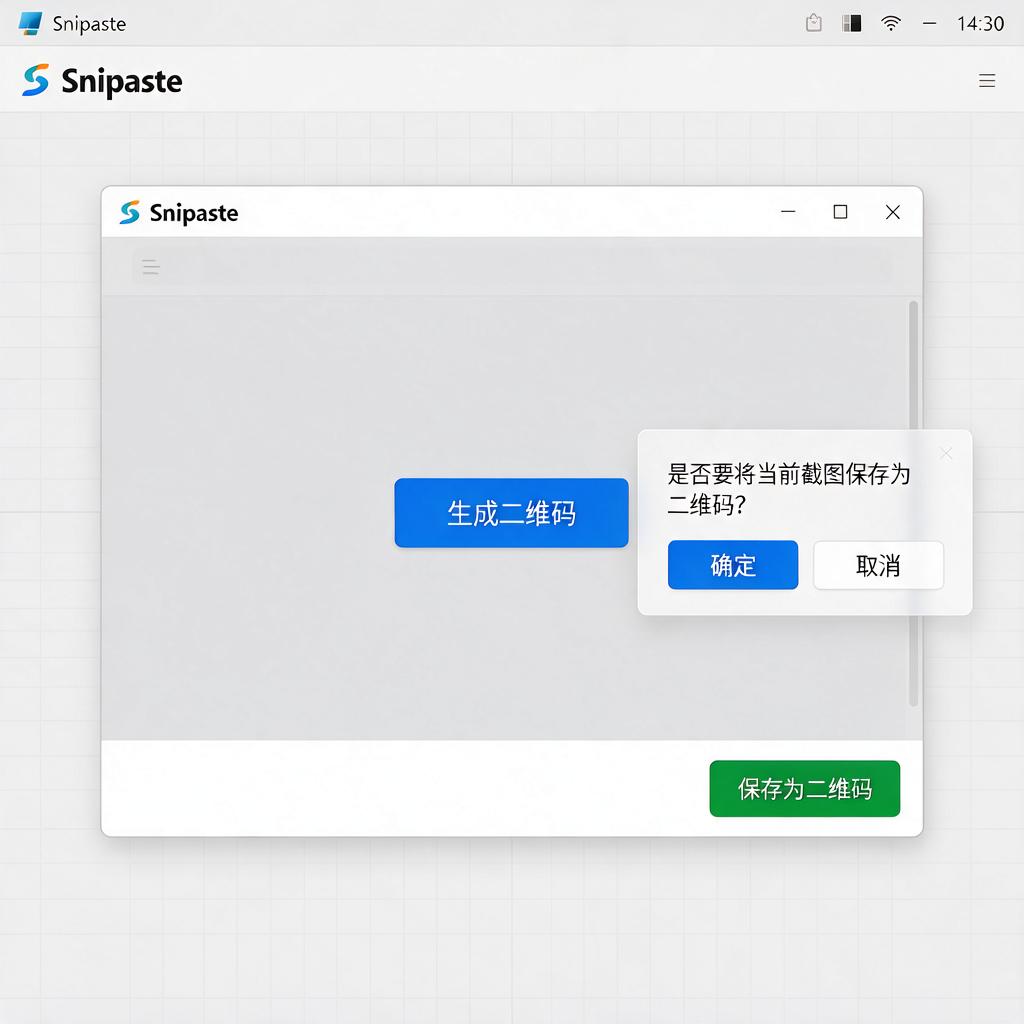Minimize the inner Snipaste window
The image size is (1024, 1024).
click(x=788, y=212)
